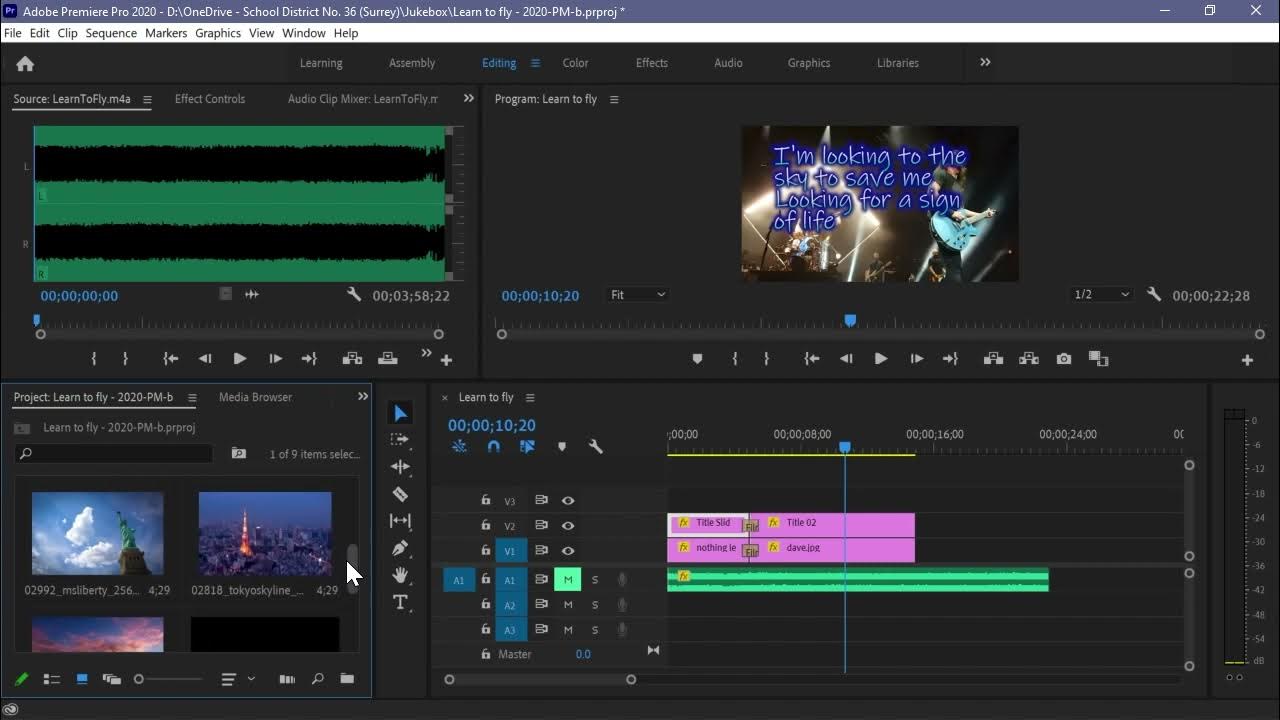Select the Hand tool

pyautogui.click(x=400, y=575)
